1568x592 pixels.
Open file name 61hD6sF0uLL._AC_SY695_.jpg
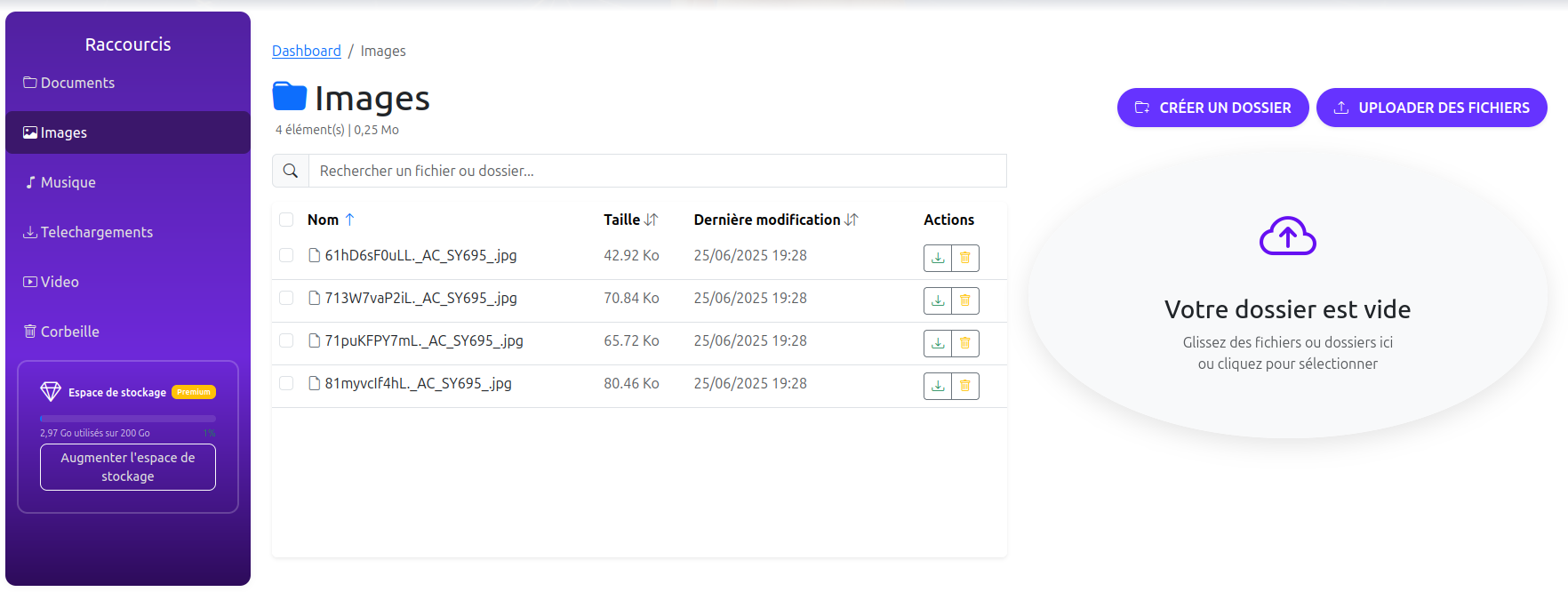pyautogui.click(x=420, y=255)
